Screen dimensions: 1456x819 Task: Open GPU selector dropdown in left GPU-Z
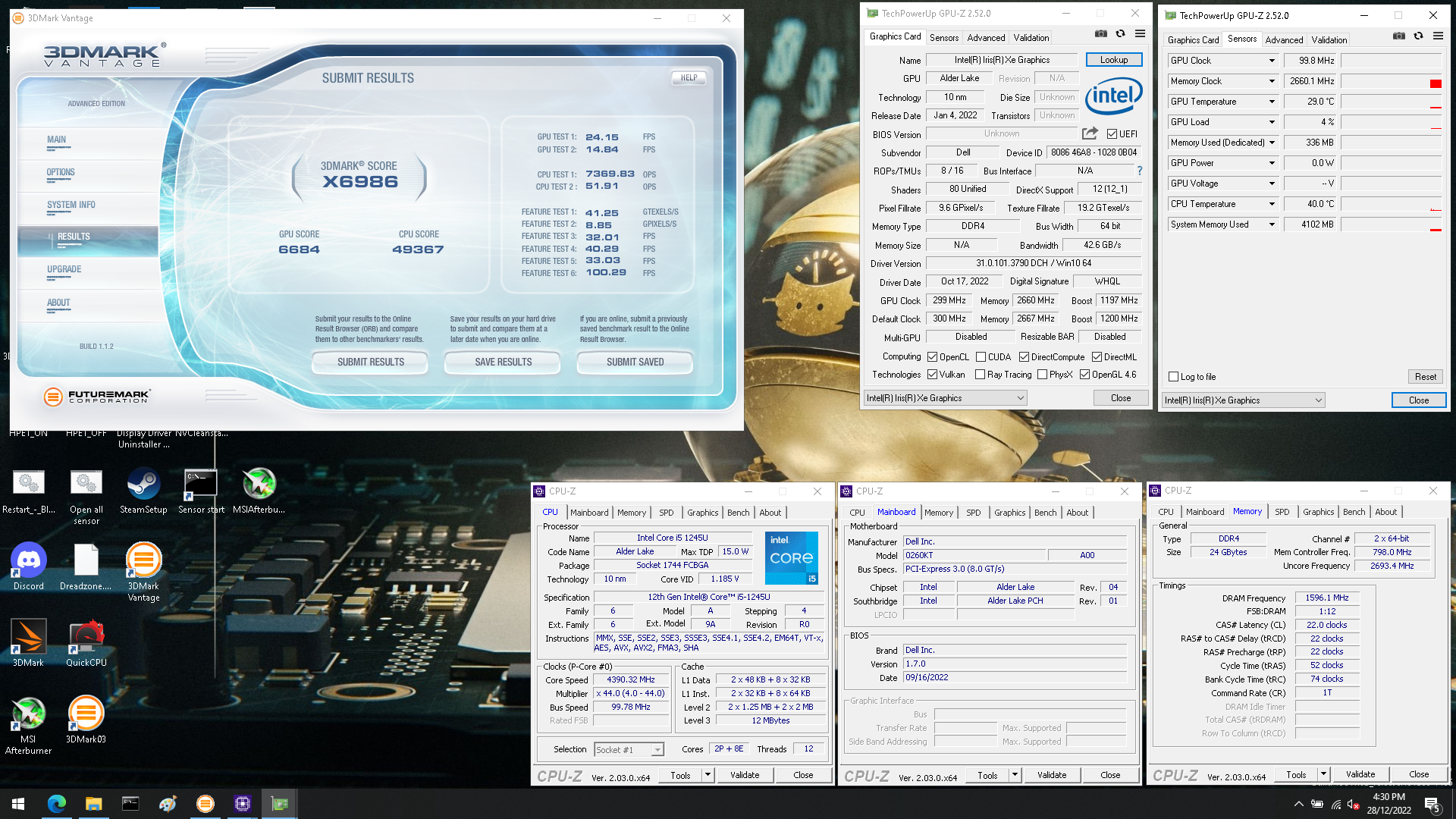click(946, 398)
